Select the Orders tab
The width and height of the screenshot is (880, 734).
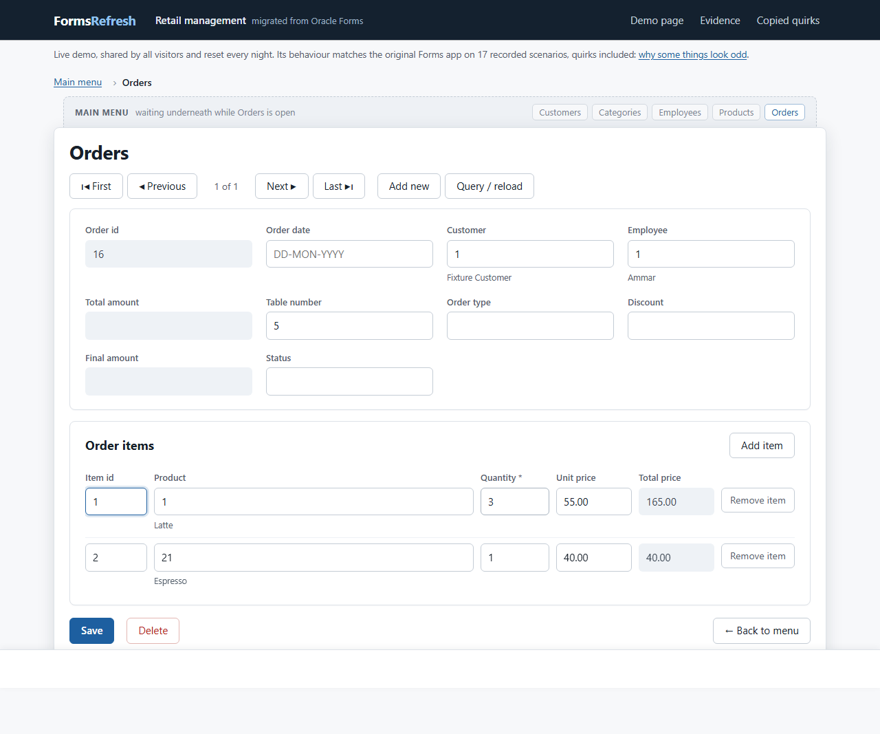[x=784, y=112]
